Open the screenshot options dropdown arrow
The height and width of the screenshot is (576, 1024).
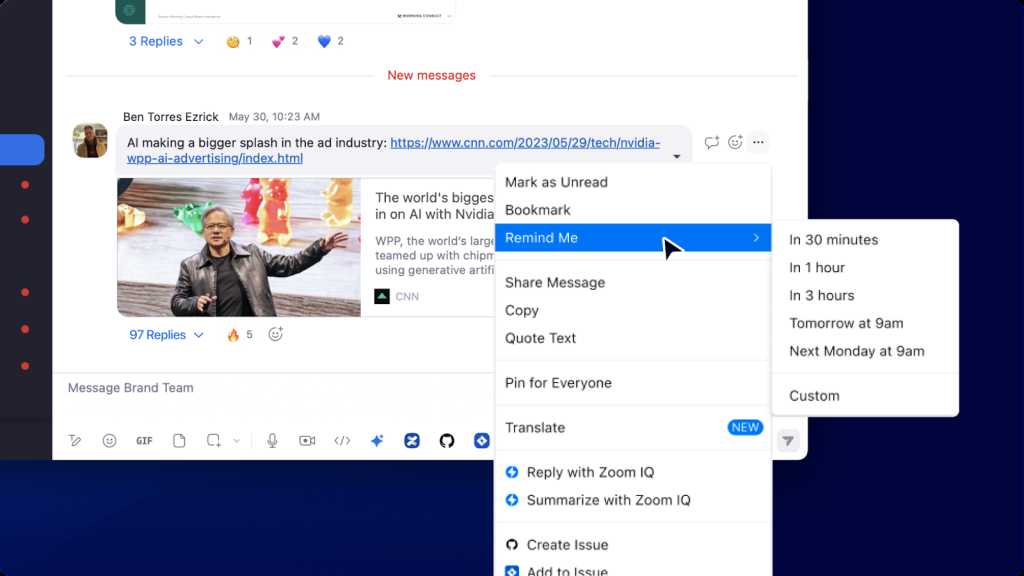(237, 441)
